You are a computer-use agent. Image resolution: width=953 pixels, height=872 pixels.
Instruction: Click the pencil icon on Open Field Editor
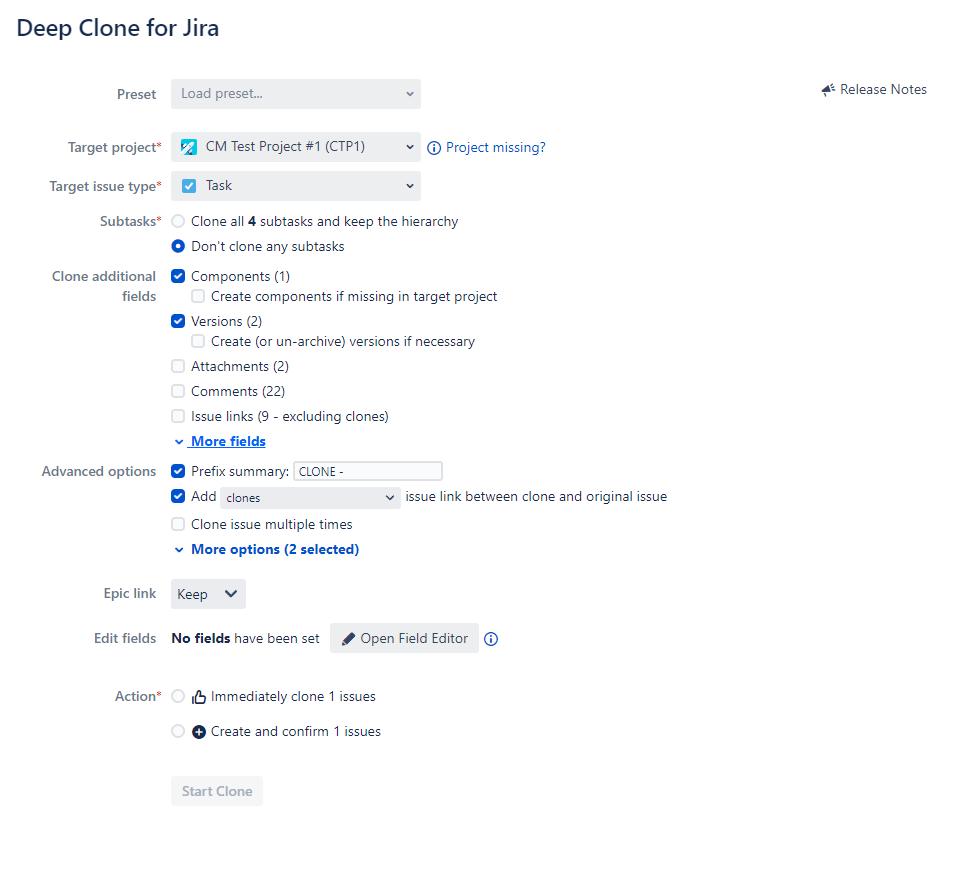(x=349, y=638)
